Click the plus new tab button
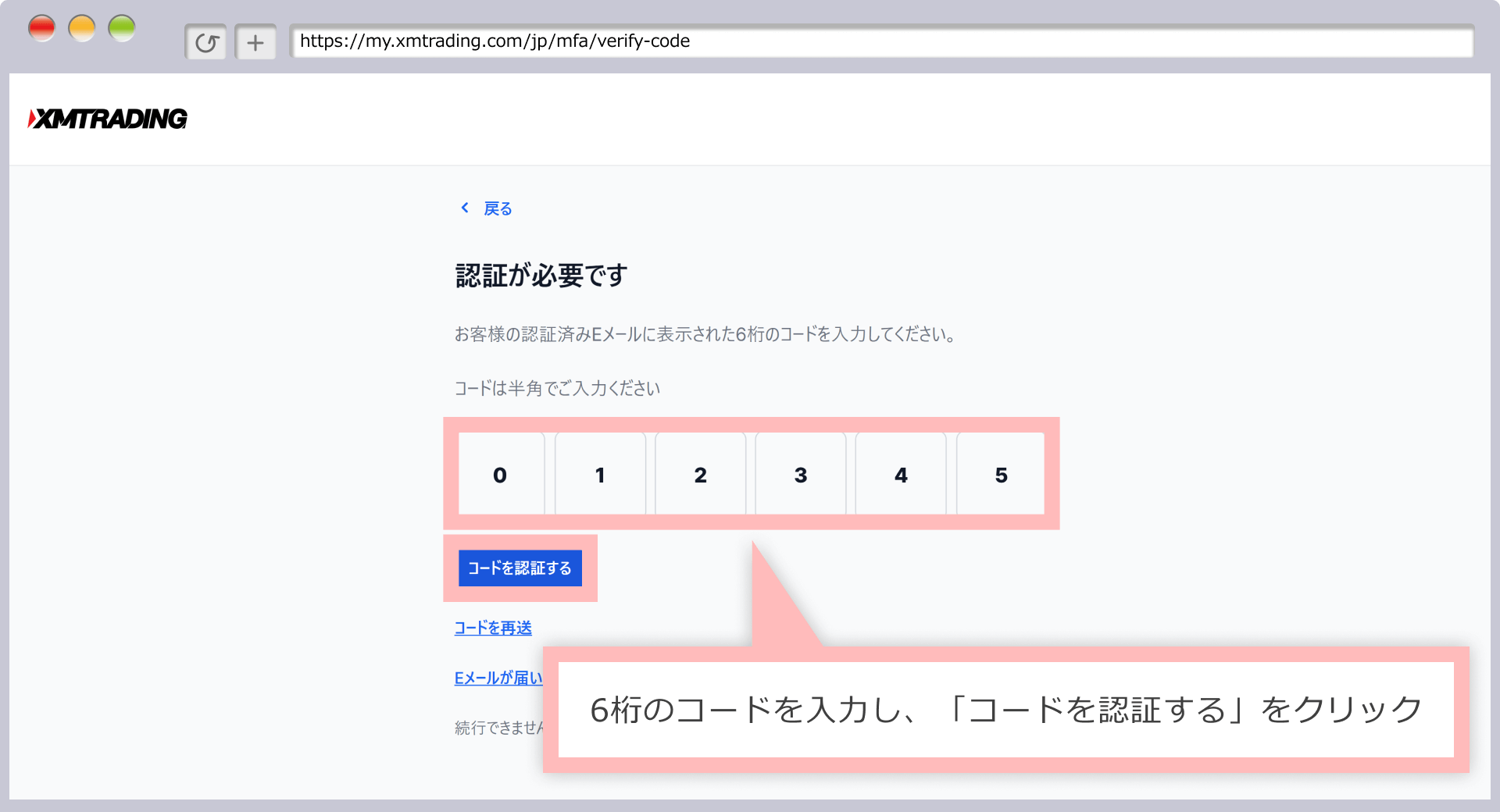The image size is (1500, 812). [255, 42]
